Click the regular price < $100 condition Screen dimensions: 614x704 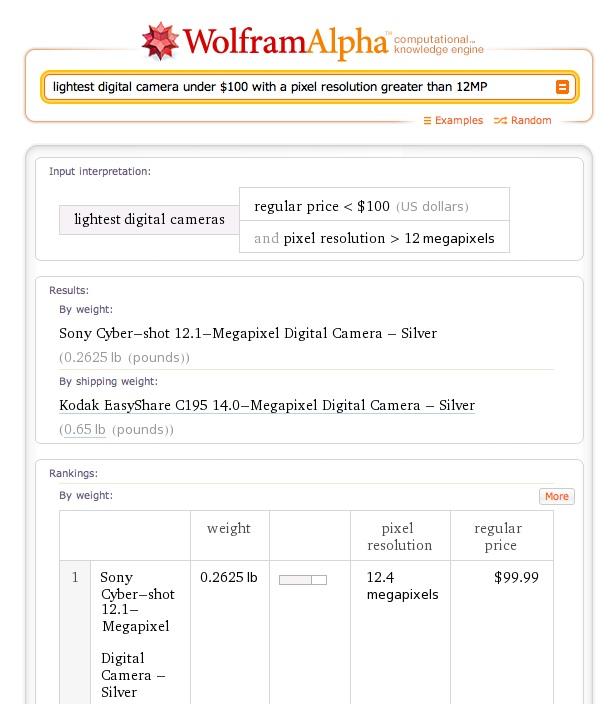(x=374, y=204)
